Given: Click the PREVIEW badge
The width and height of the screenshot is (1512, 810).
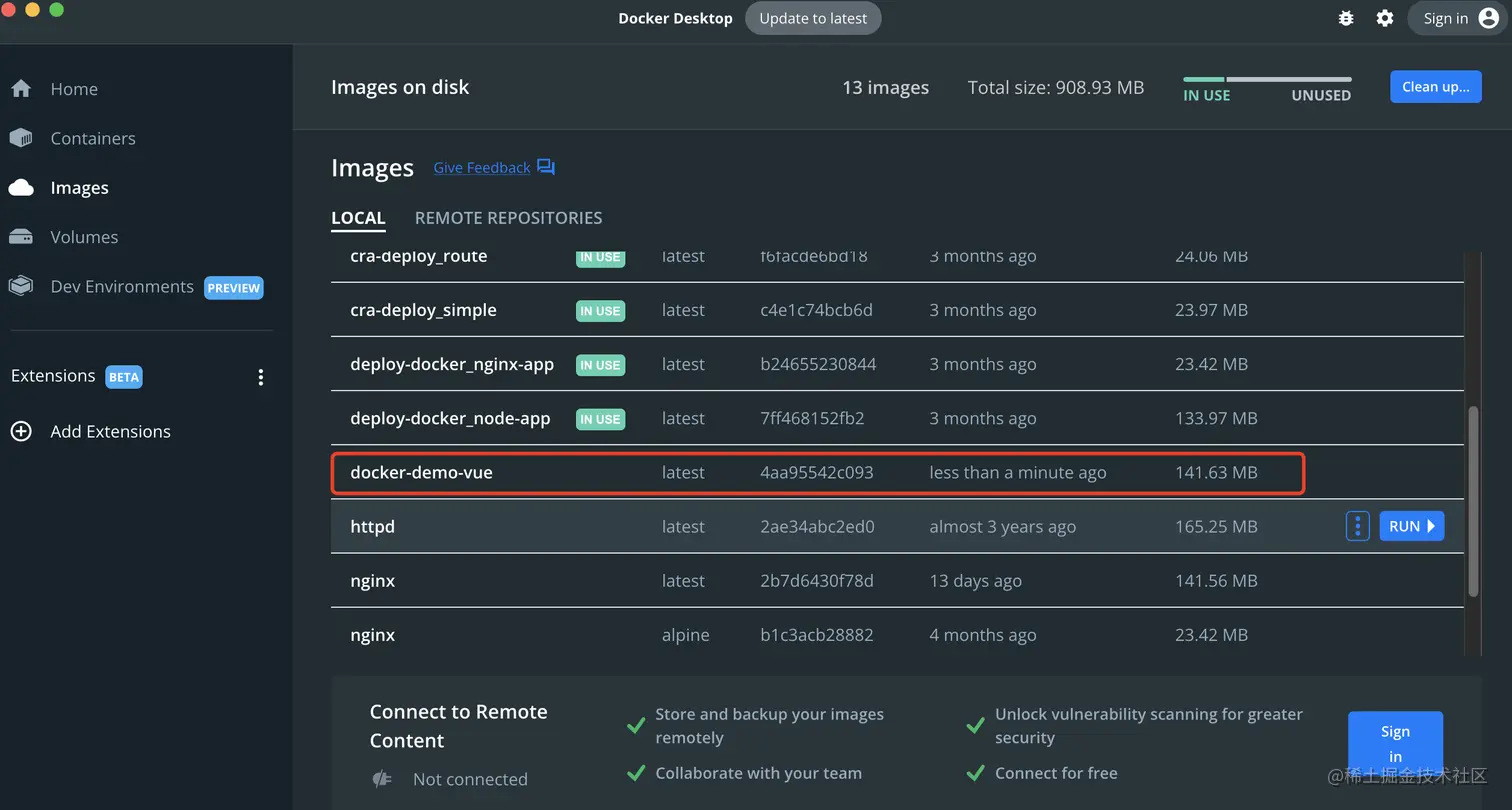Looking at the screenshot, I should coord(234,287).
